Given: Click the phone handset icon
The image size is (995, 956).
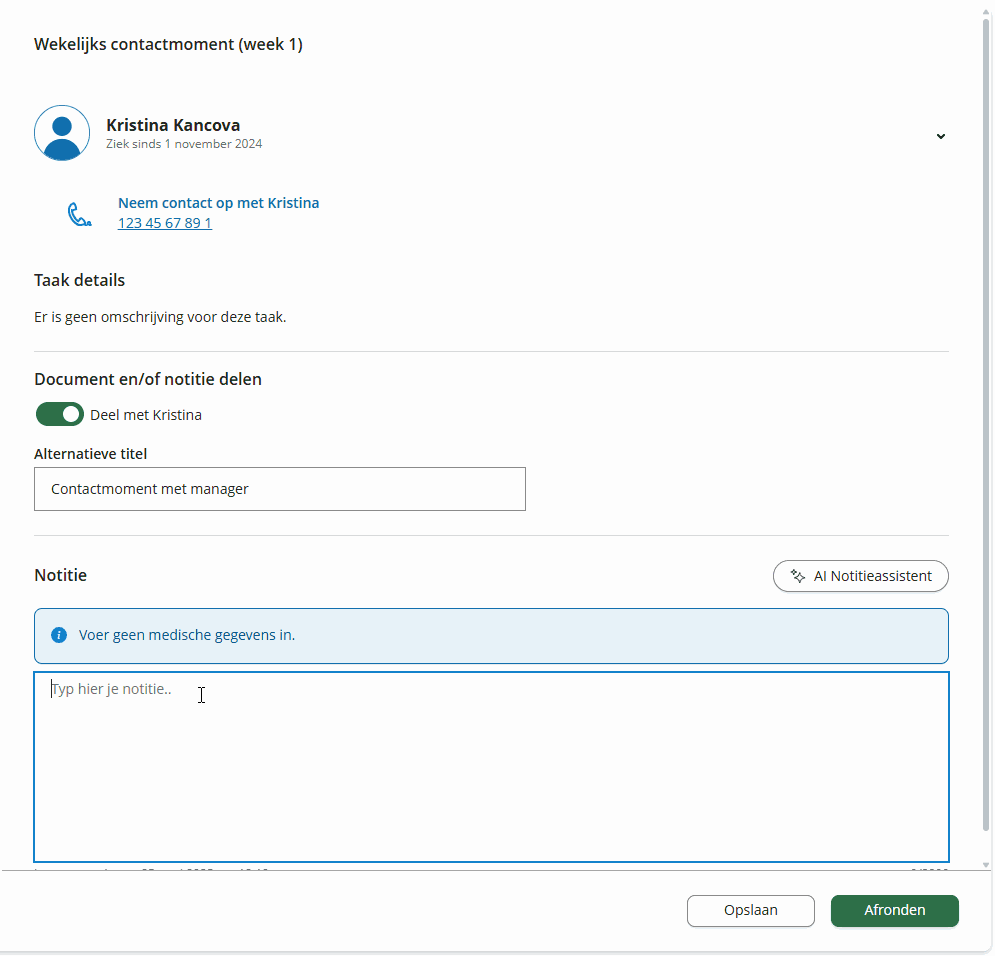Looking at the screenshot, I should pyautogui.click(x=79, y=214).
